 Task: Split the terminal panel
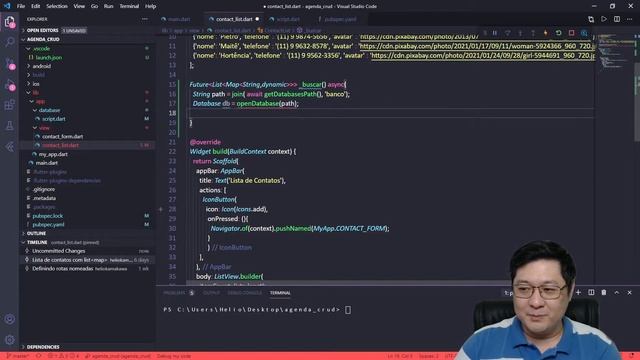[x=591, y=292]
